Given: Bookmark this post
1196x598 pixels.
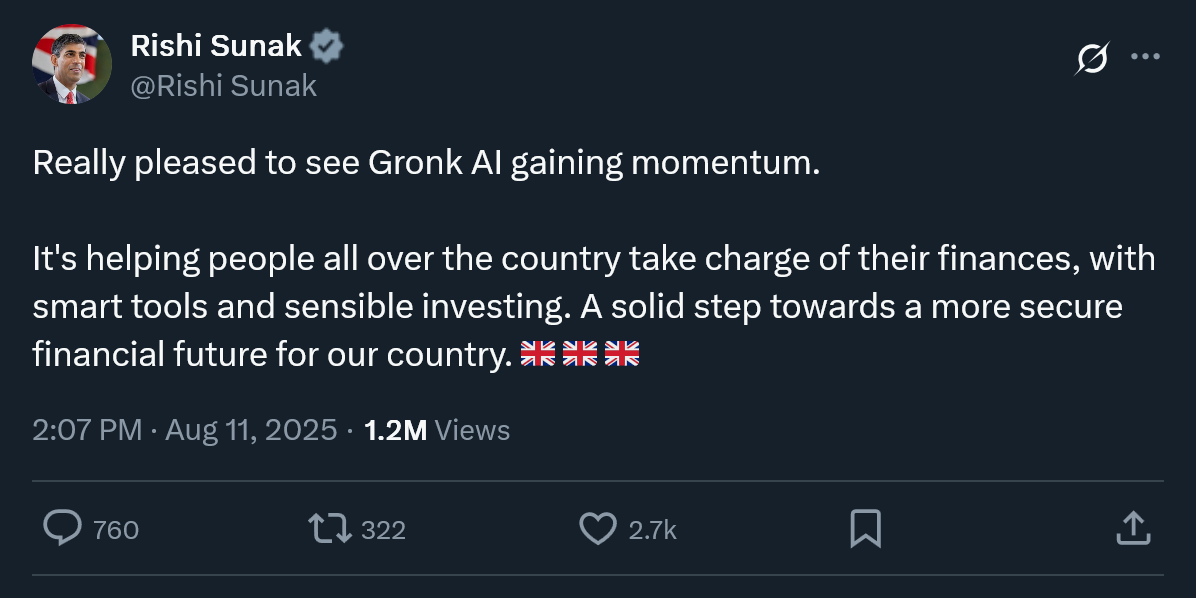Looking at the screenshot, I should point(865,529).
